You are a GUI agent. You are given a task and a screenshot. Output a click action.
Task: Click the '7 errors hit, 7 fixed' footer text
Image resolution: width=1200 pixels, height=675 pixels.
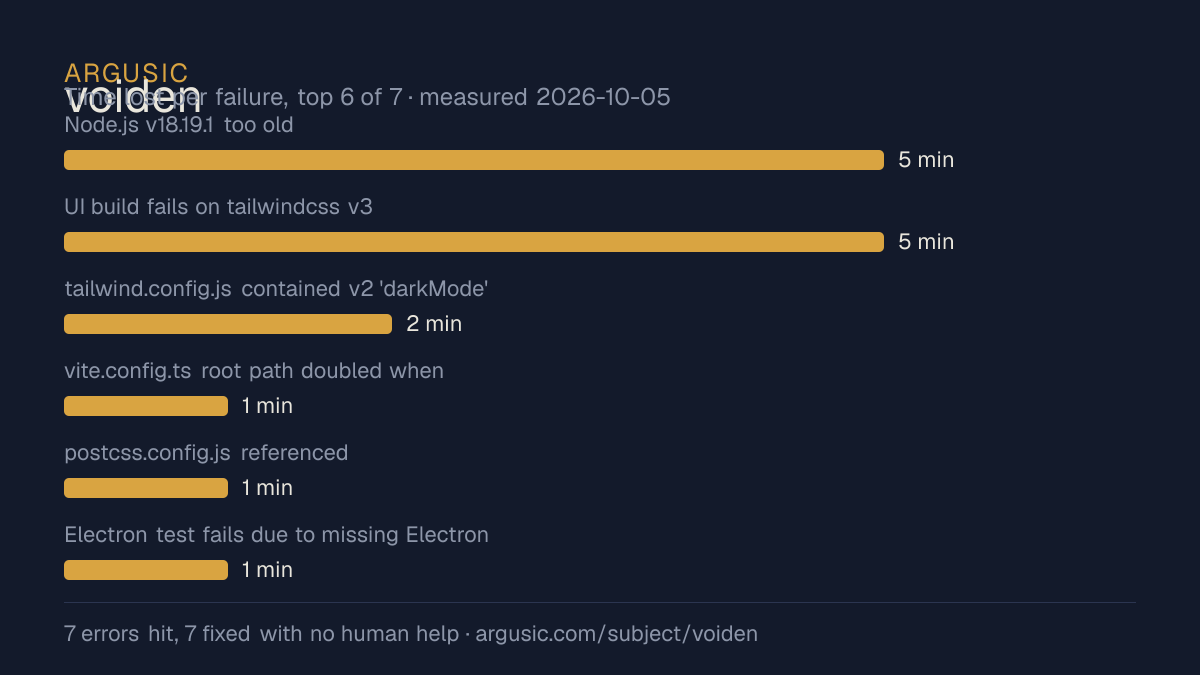tap(157, 634)
